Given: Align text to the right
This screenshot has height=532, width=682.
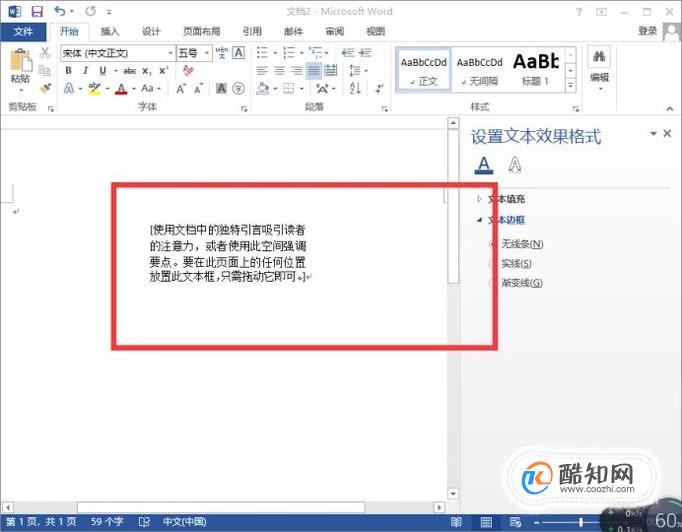Looking at the screenshot, I should (297, 70).
